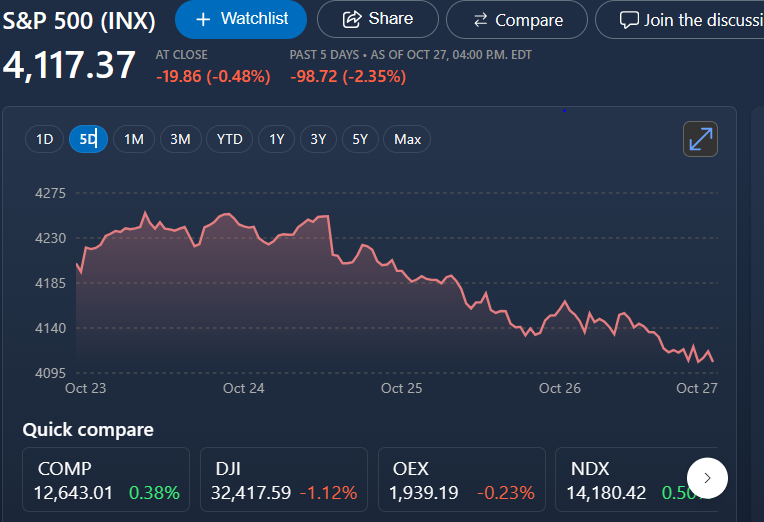Viewport: 764px width, 522px height.
Task: Show year-to-date (YTD) chart
Action: pyautogui.click(x=229, y=139)
